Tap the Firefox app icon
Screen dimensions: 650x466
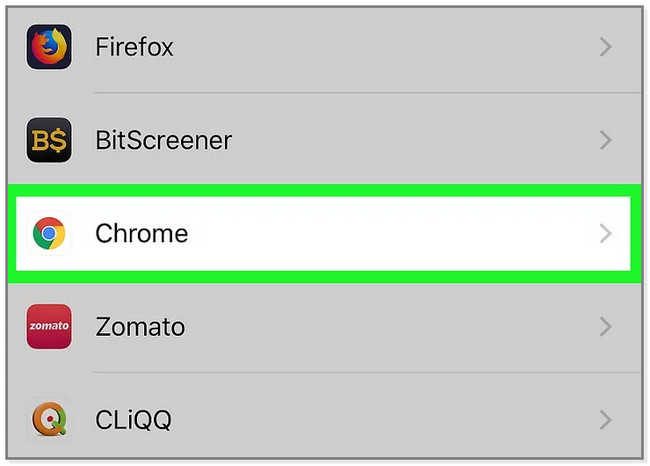point(49,47)
